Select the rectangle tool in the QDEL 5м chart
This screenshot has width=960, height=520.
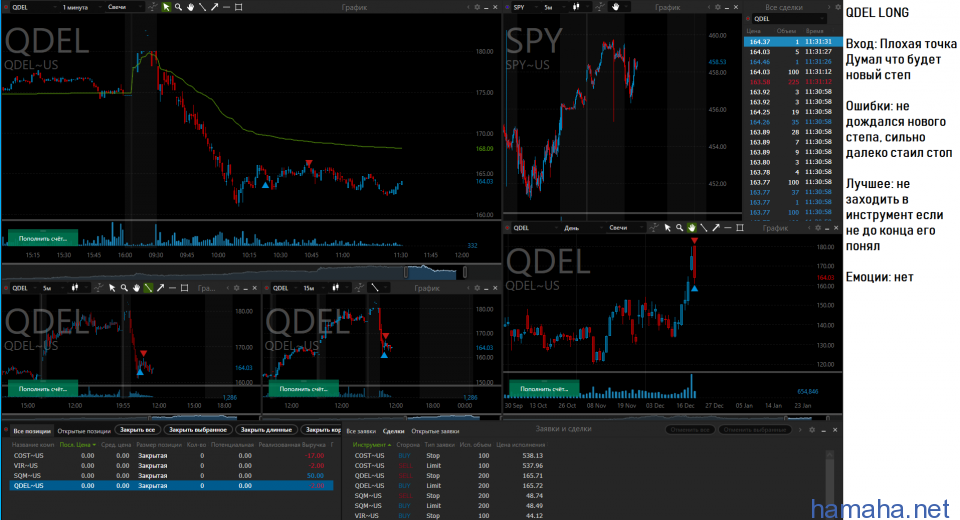(184, 288)
